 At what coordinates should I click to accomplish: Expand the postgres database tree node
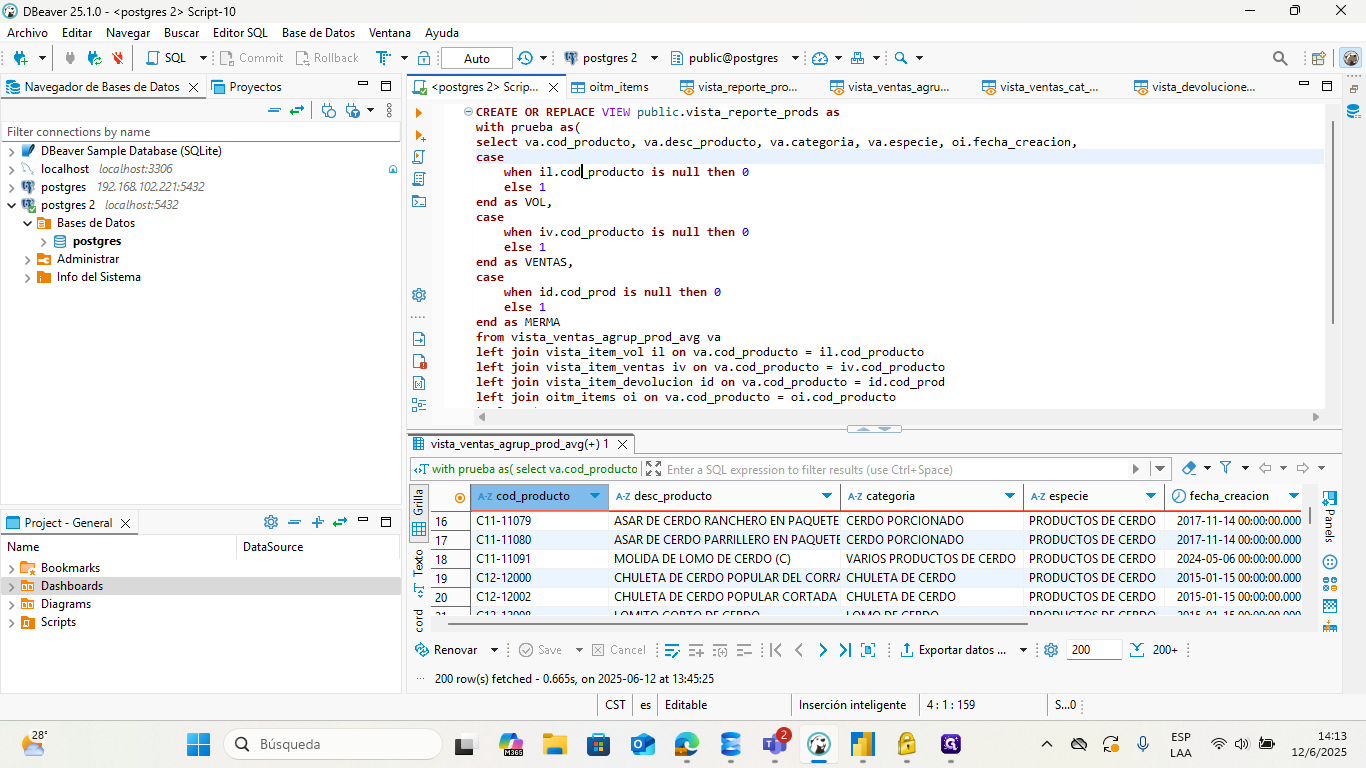pos(44,241)
